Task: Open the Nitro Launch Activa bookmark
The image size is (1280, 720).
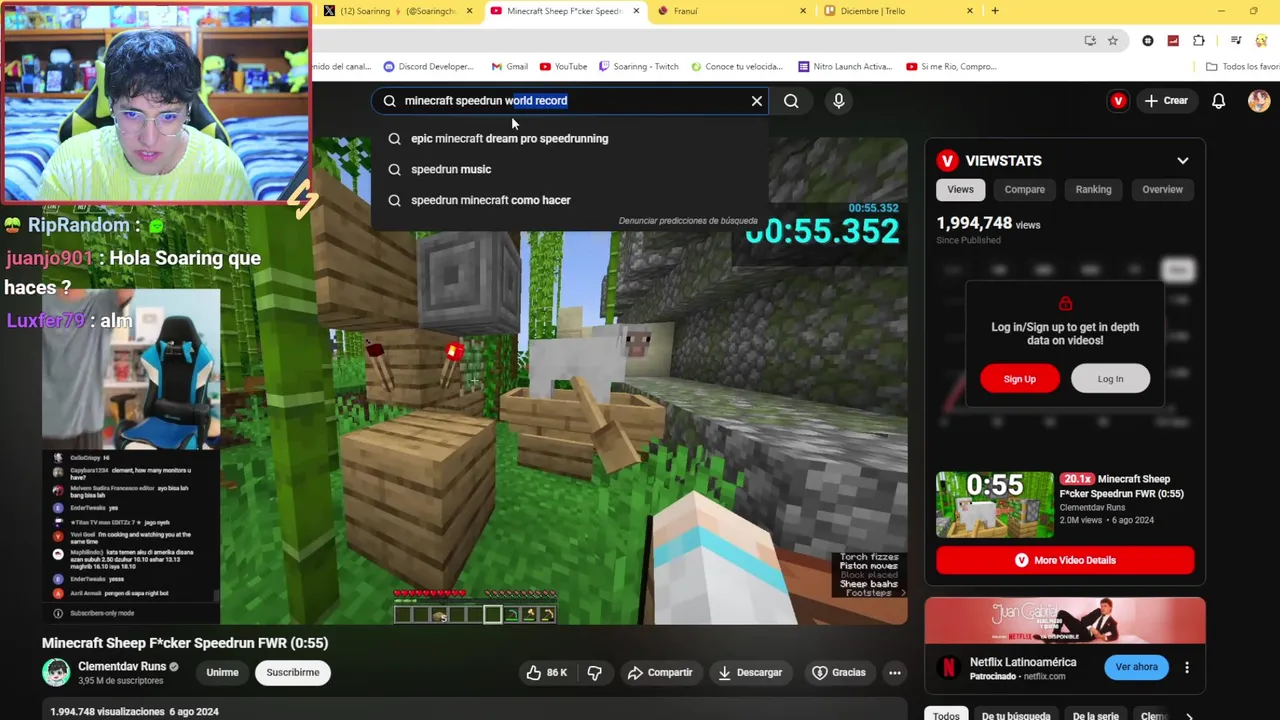Action: coord(845,67)
